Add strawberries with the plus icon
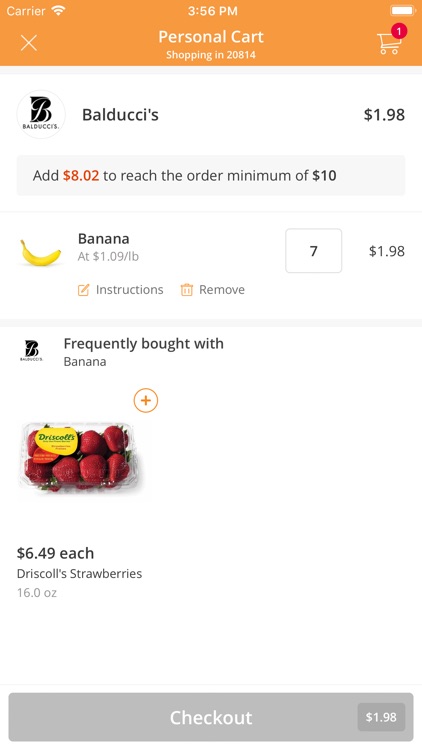 [x=146, y=400]
